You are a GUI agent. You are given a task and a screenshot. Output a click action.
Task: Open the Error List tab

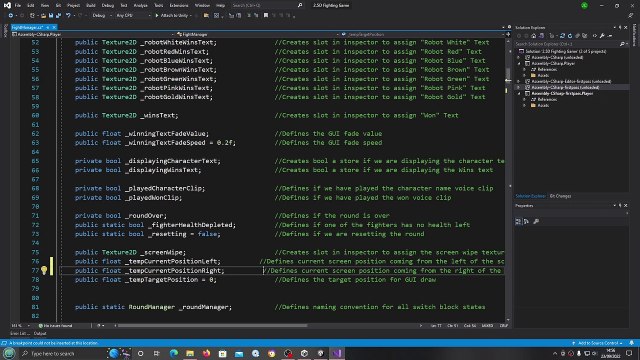point(20,333)
